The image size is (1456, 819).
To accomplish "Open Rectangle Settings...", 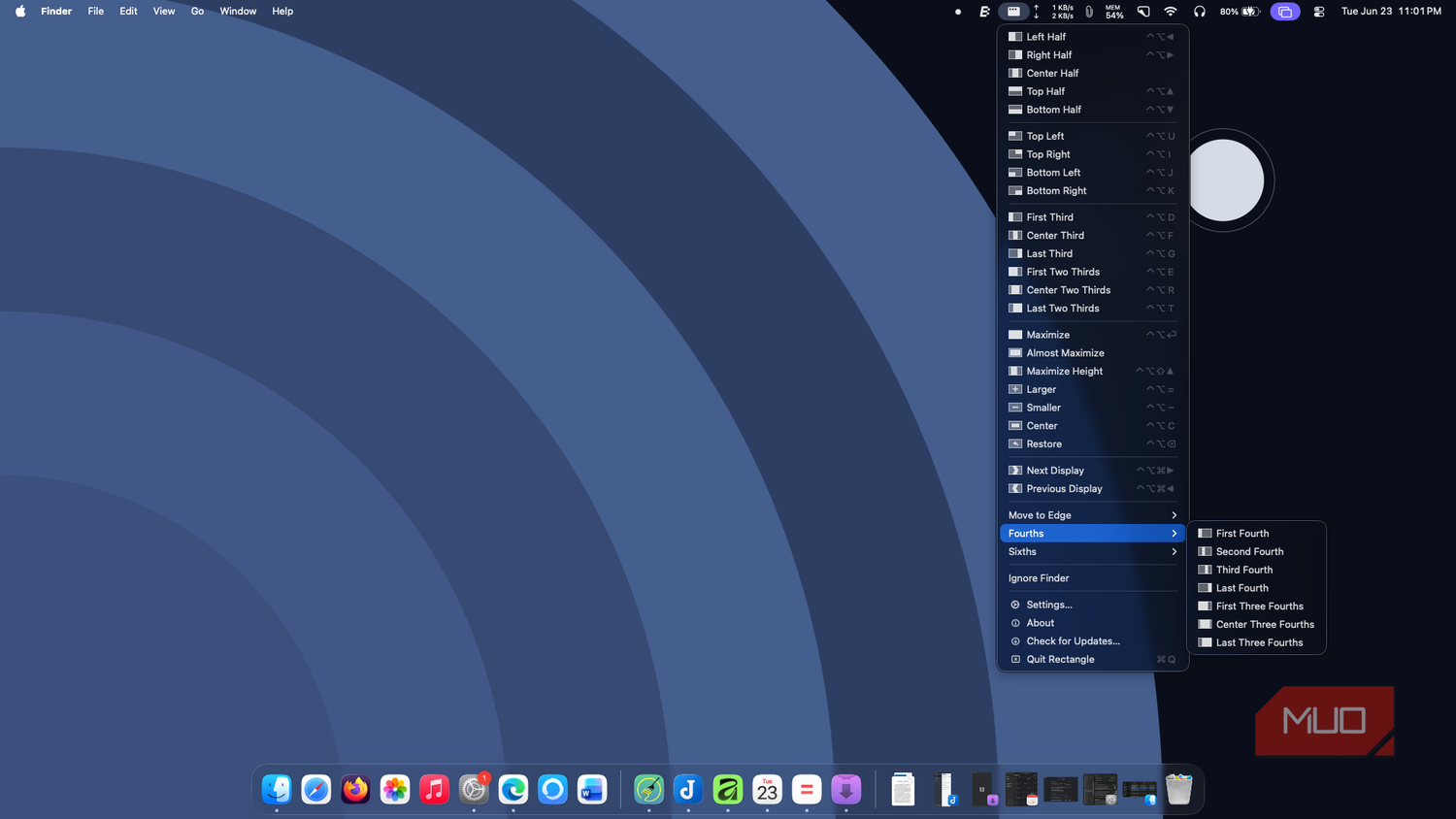I will pos(1093,605).
